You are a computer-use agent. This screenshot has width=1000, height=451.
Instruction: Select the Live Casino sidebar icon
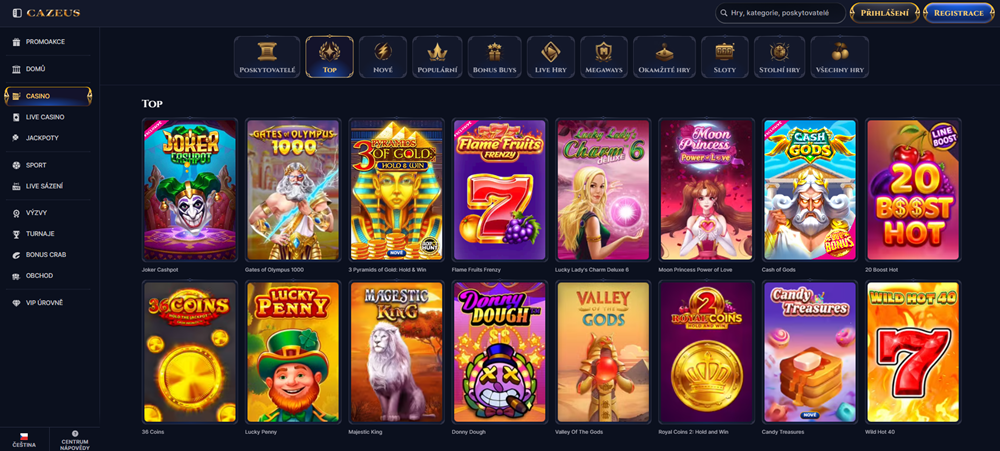[17, 117]
